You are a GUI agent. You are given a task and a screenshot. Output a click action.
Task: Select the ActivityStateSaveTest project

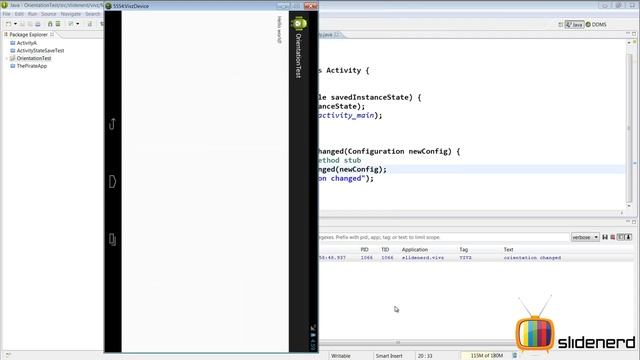[x=40, y=51]
